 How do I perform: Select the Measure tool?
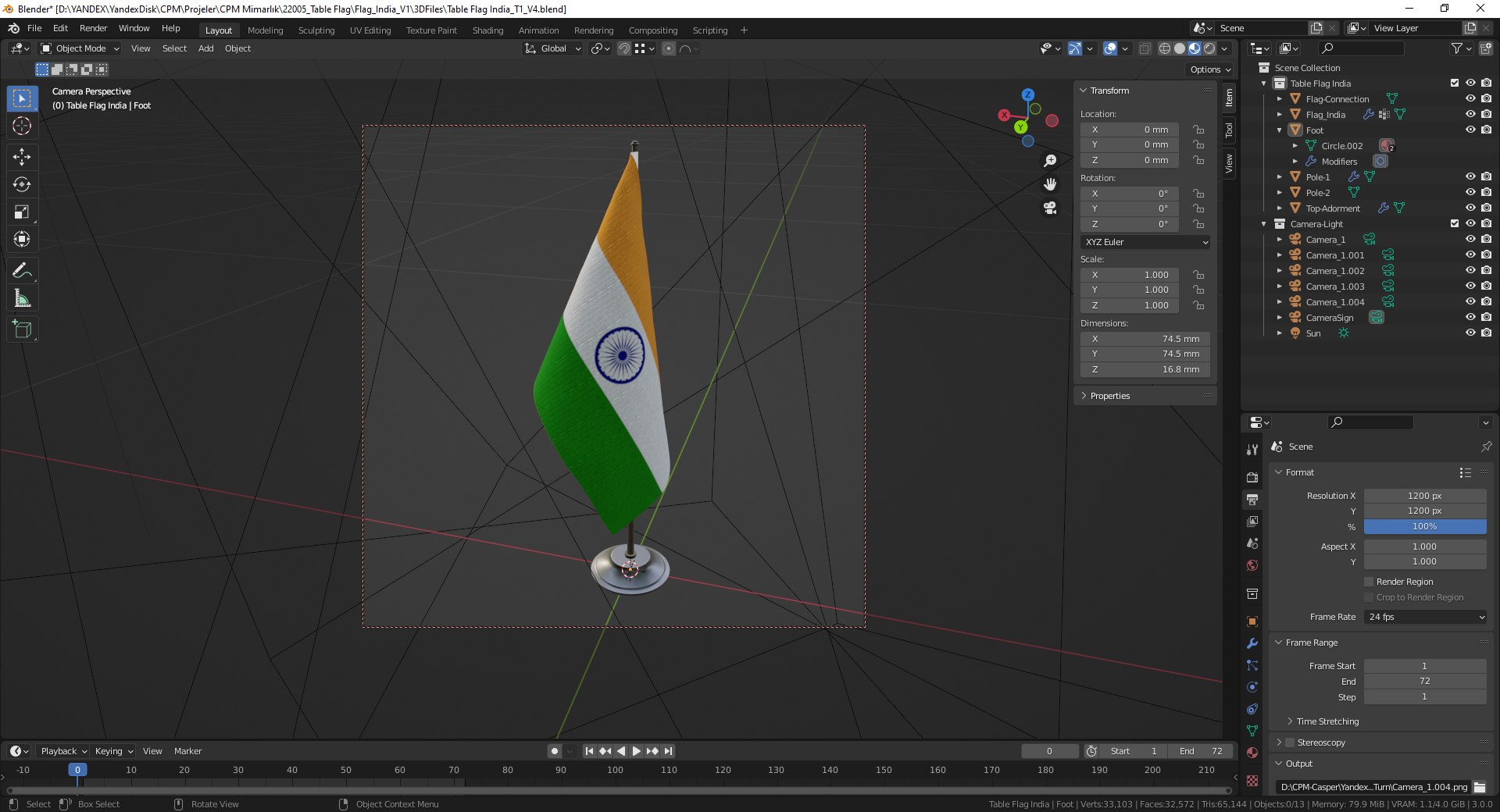(22, 298)
